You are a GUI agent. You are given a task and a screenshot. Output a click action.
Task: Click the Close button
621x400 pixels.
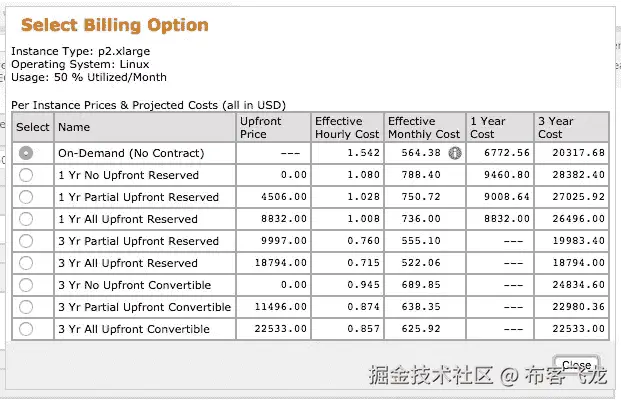coord(576,366)
